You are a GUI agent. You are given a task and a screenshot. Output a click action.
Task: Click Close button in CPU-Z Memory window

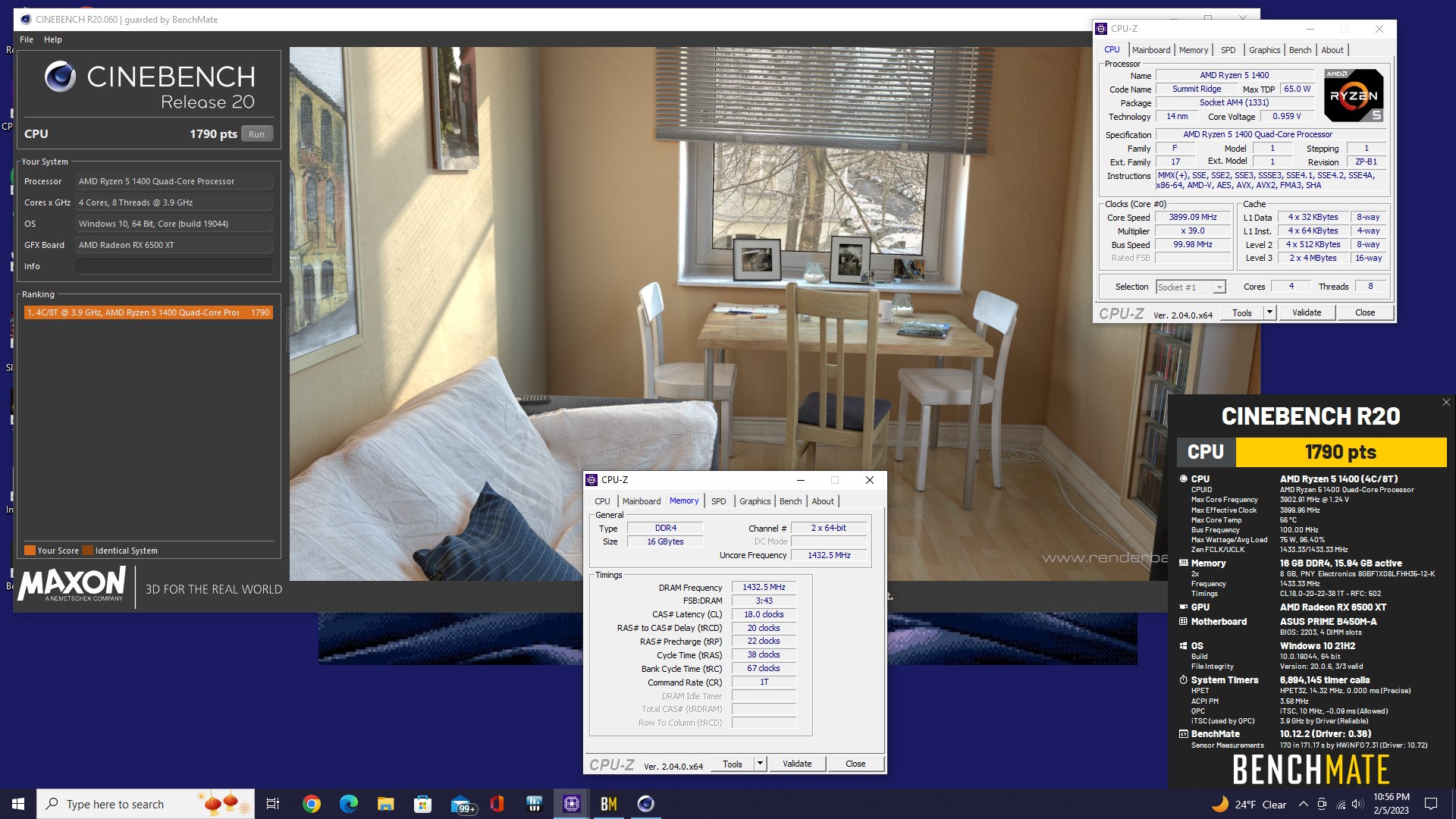point(855,764)
